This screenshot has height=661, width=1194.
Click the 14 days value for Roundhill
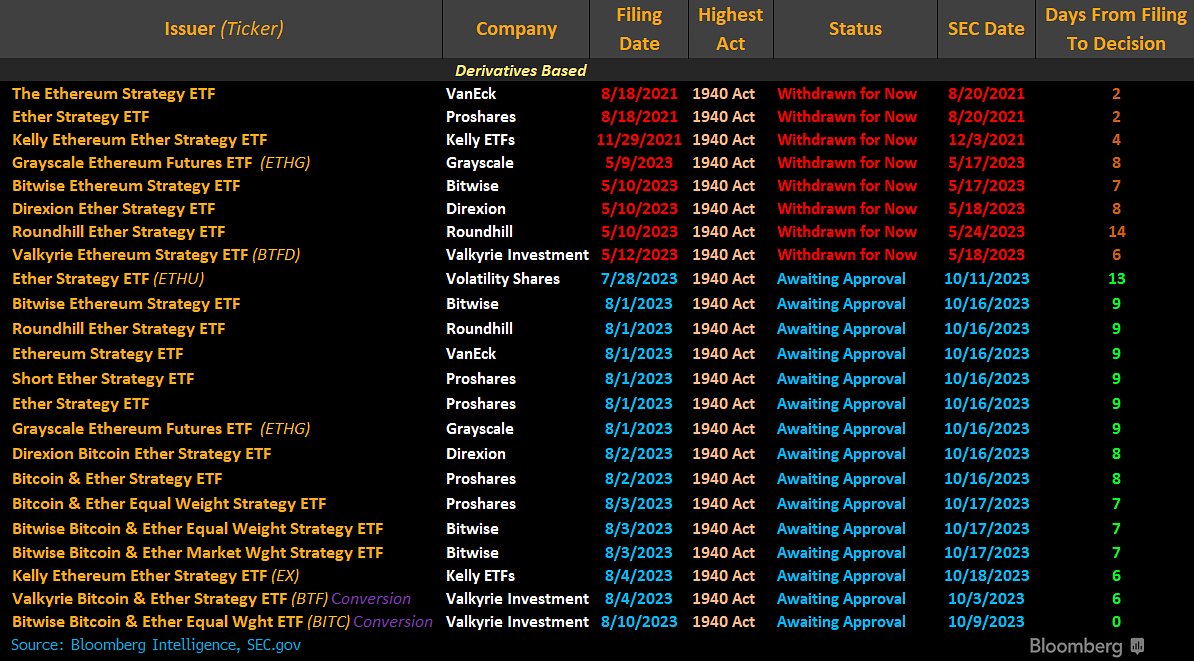(1116, 232)
